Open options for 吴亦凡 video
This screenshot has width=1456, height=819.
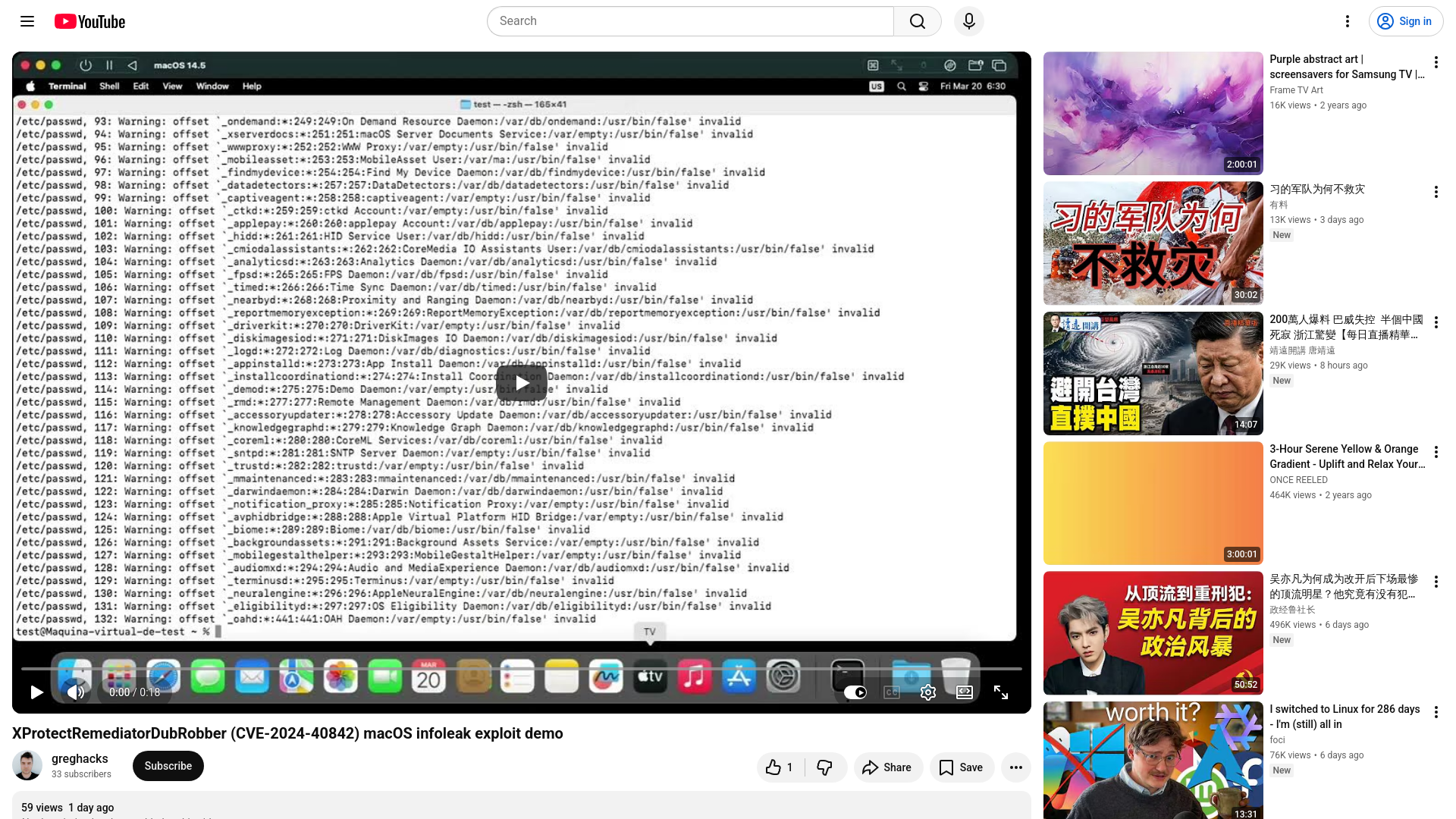pos(1436,582)
